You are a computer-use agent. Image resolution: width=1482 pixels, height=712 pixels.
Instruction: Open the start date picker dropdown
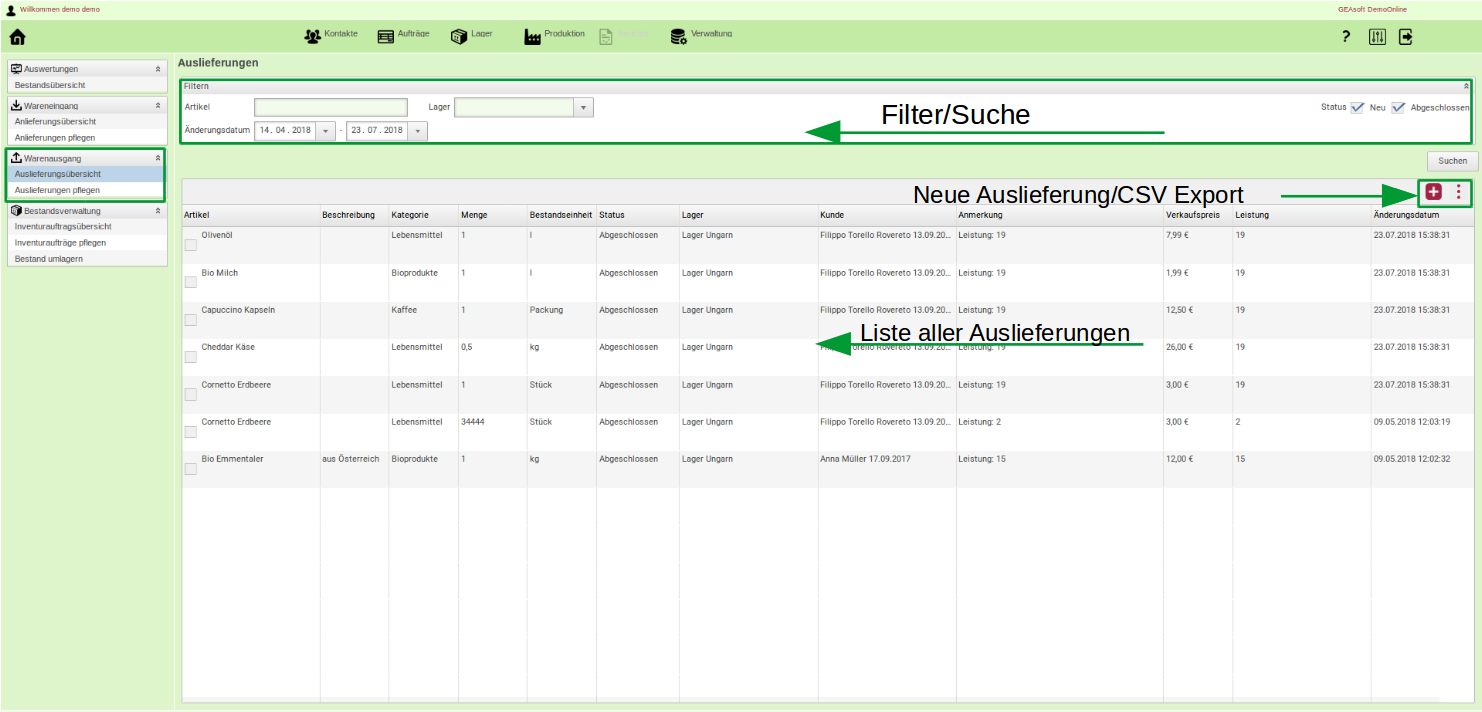click(324, 130)
